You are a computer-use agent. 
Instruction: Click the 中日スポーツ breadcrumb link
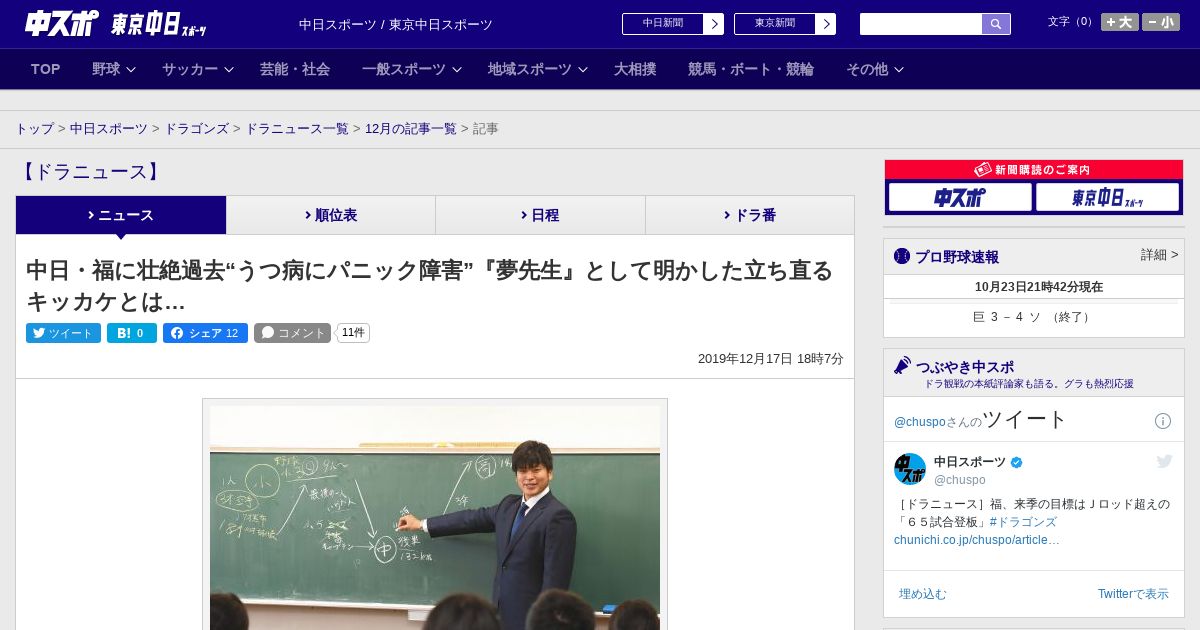tap(109, 129)
